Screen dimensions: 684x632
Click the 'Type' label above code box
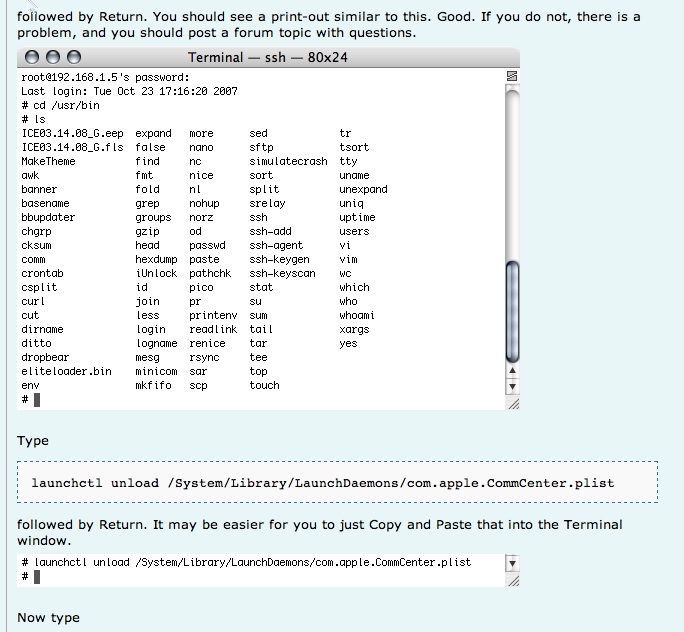pyautogui.click(x=33, y=441)
